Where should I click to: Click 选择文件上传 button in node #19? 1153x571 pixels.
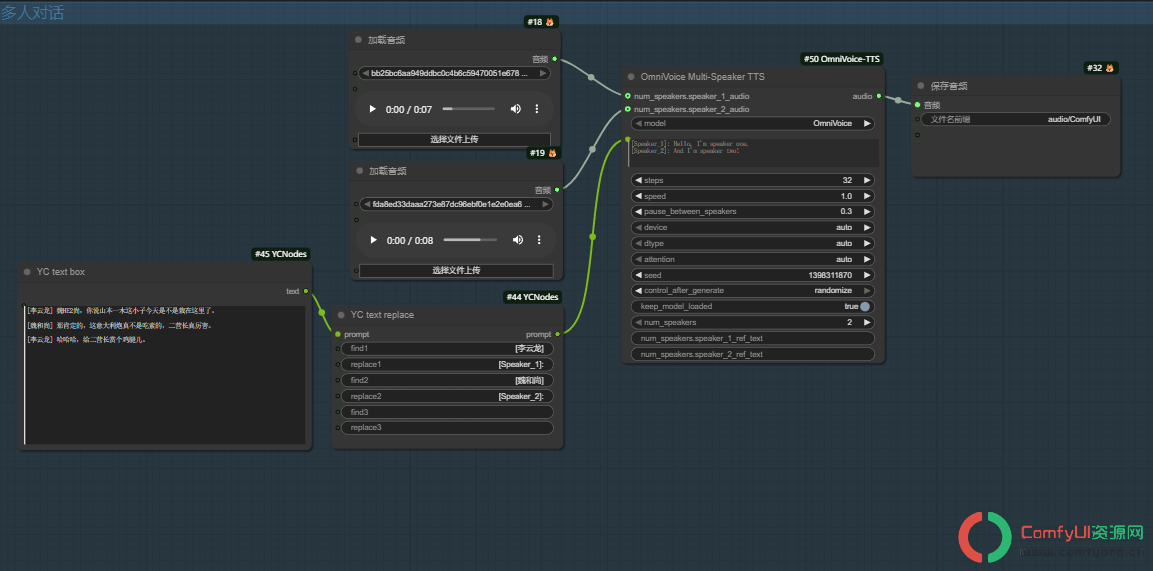pyautogui.click(x=456, y=270)
